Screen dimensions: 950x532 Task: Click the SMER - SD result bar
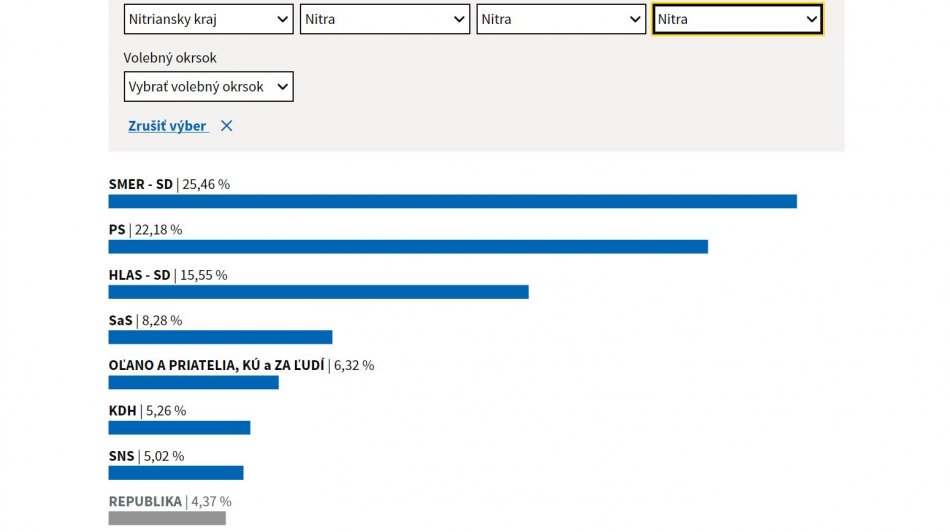click(452, 201)
